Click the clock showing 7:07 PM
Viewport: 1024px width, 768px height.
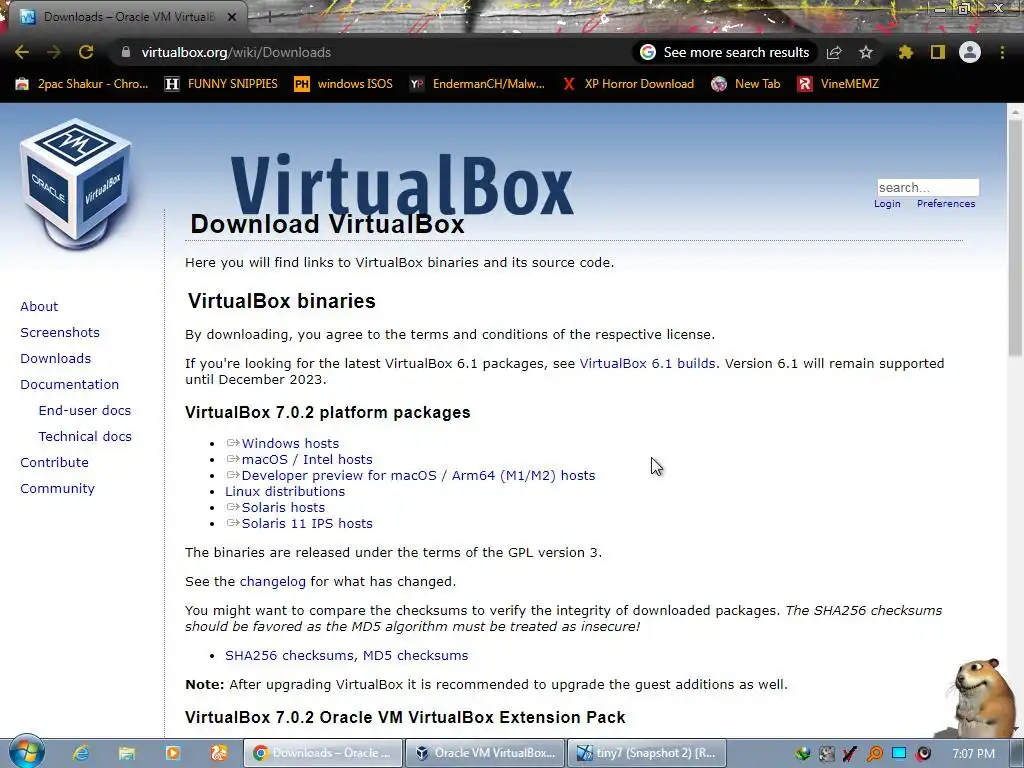pyautogui.click(x=973, y=754)
